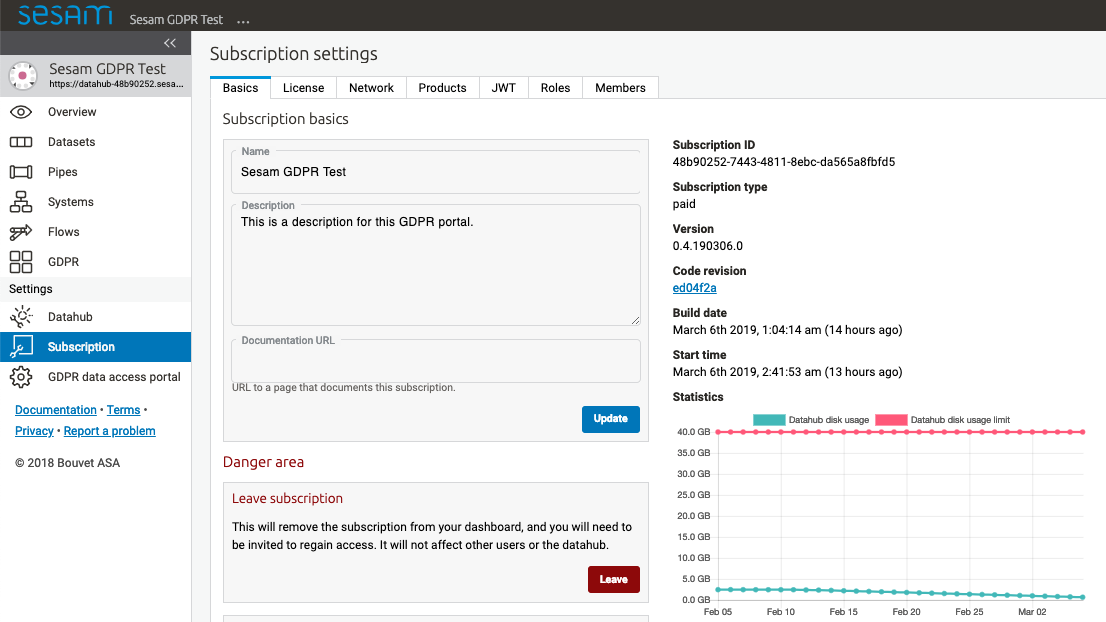Click the Datahub settings icon
Viewport: 1106px width, 622px height.
point(21,317)
